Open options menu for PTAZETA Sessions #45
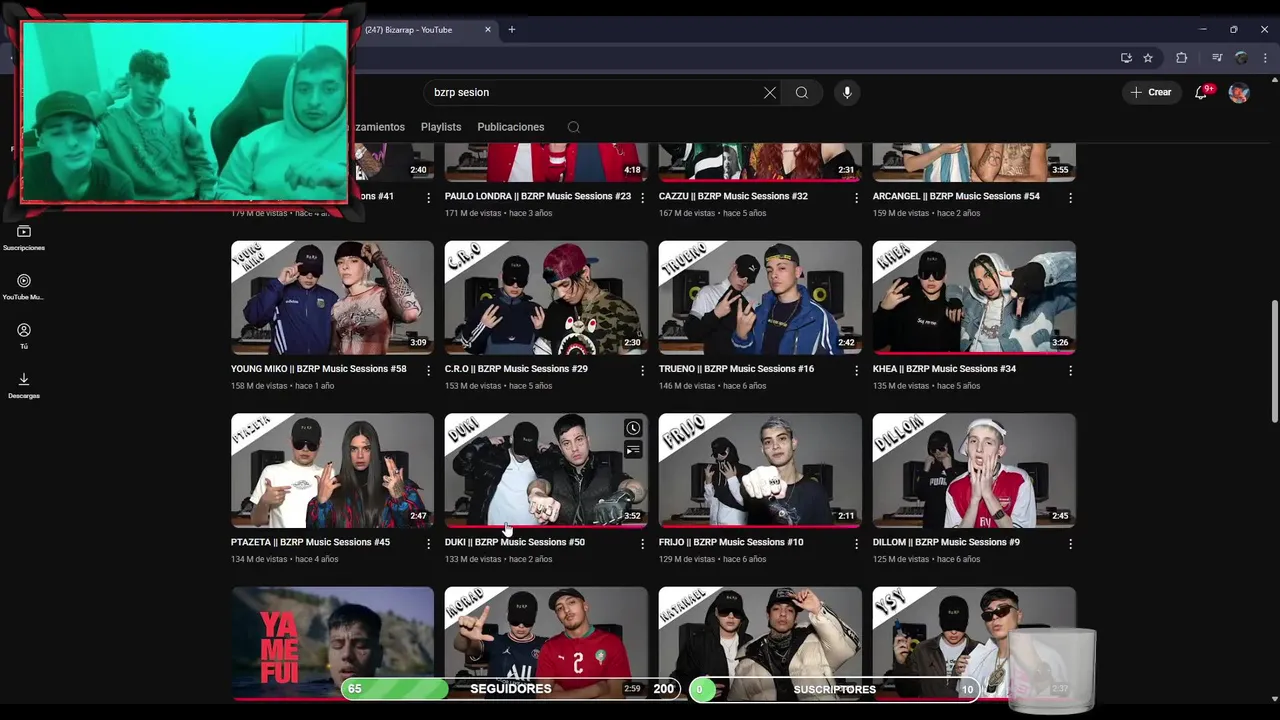This screenshot has width=1280, height=720. [428, 544]
